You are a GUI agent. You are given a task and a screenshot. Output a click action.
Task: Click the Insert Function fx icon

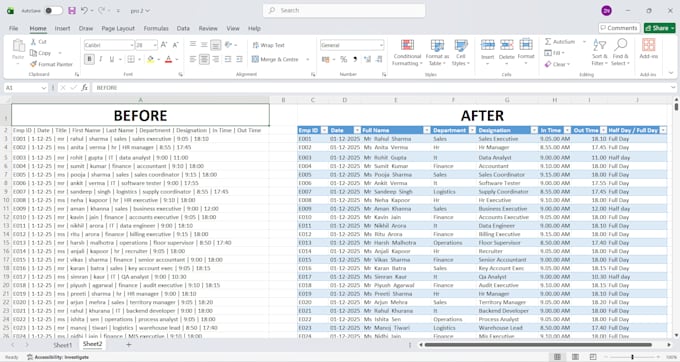coord(85,88)
